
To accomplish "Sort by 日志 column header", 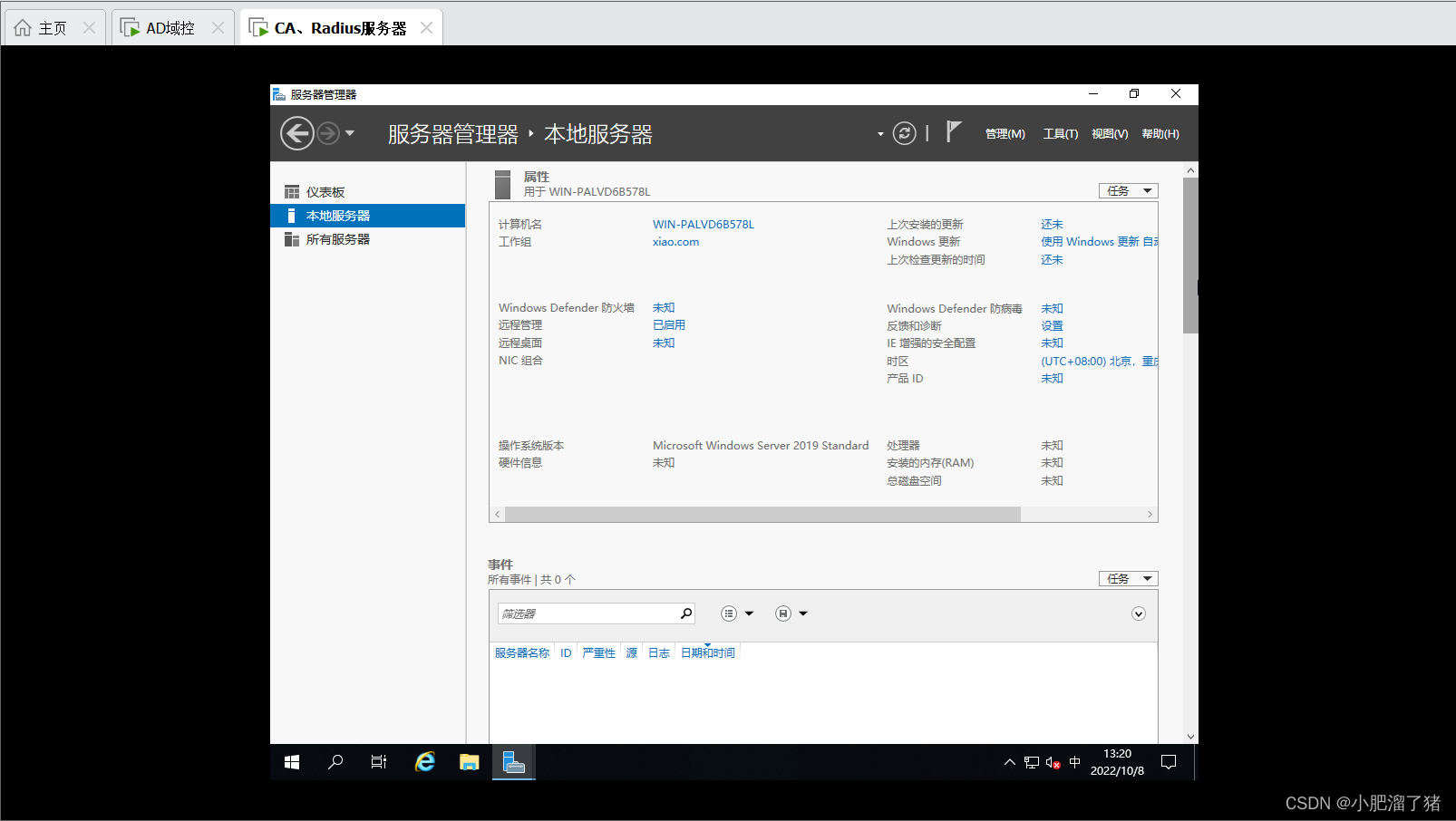I will 659,653.
